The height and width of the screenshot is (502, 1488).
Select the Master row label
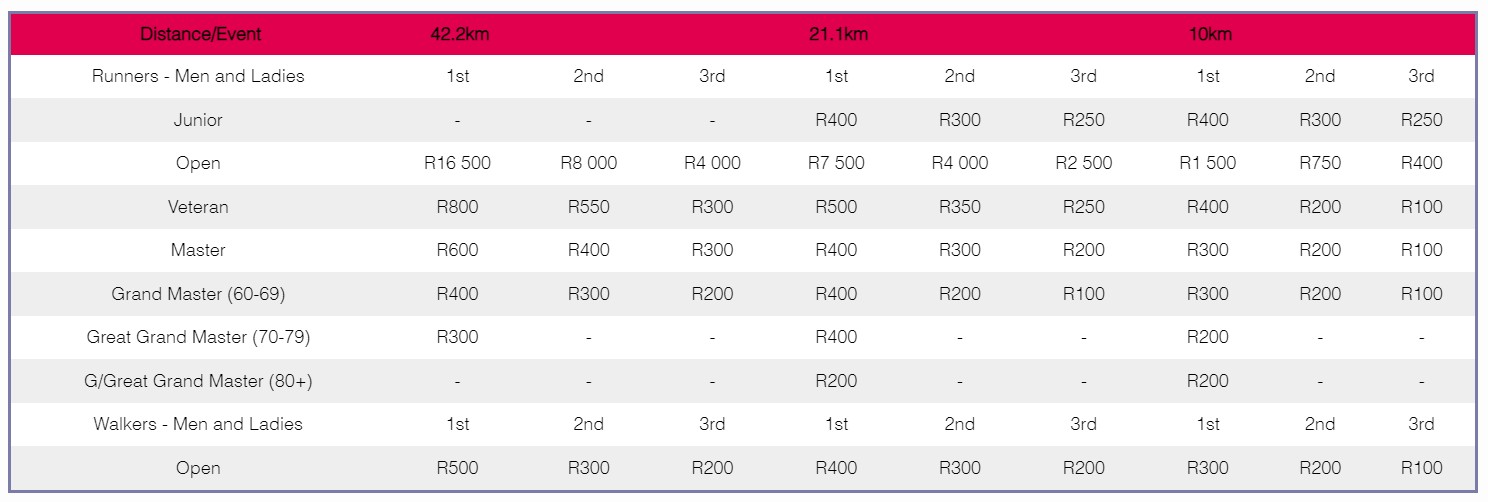click(198, 250)
